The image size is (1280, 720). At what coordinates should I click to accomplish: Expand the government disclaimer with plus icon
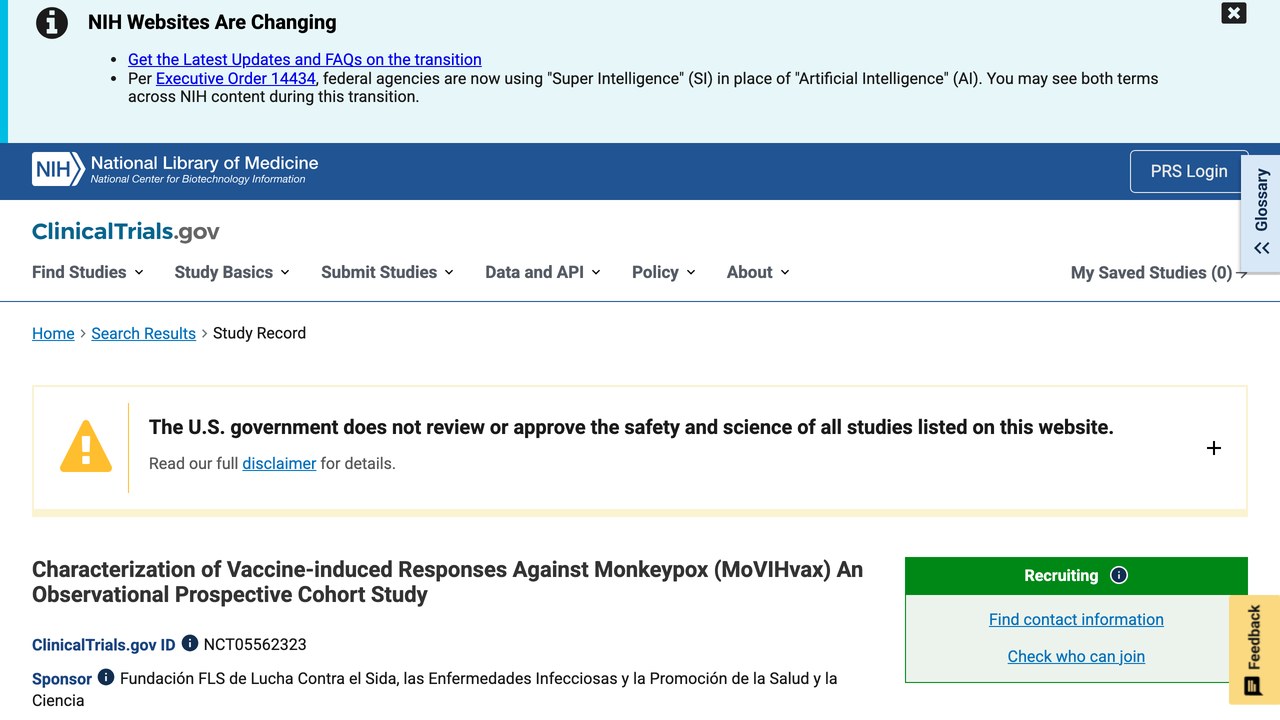coord(1214,448)
